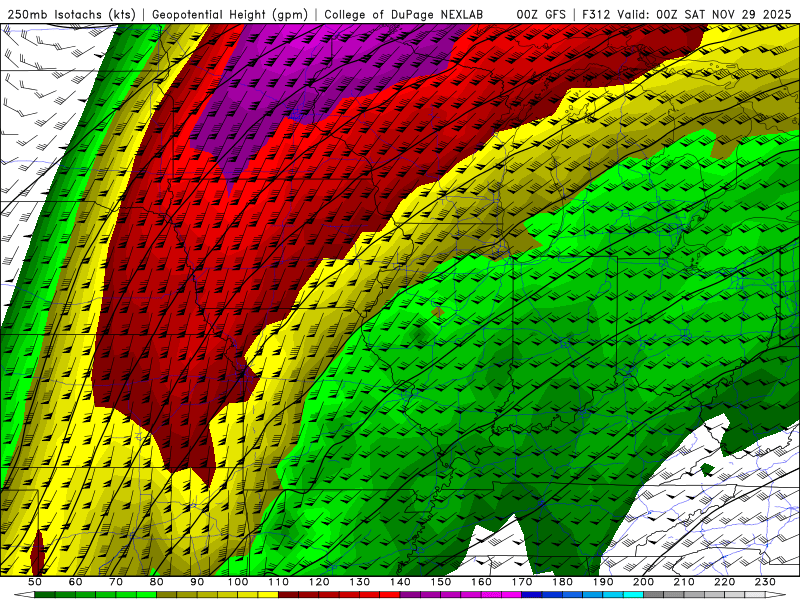Click the "F312 Valid: 00Z SAT NOV 29 2025" text
The height and width of the screenshot is (600, 800).
click(687, 14)
